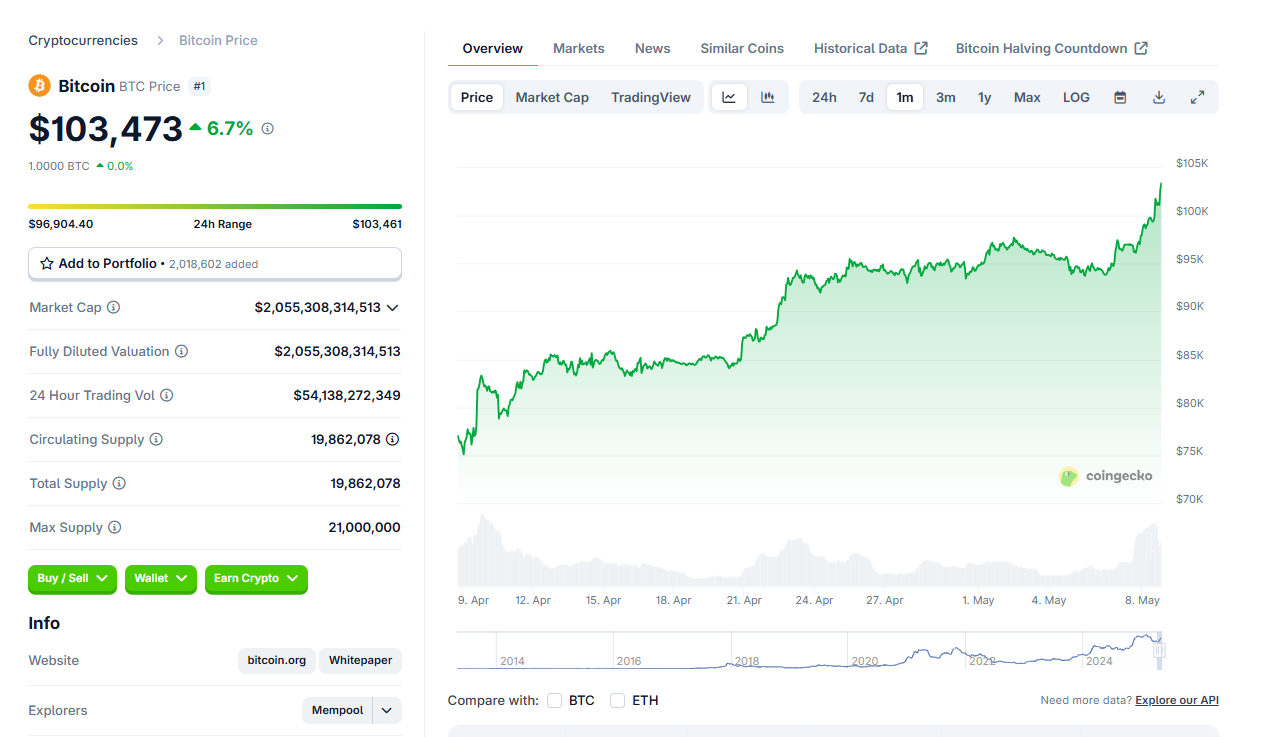This screenshot has height=737, width=1269.
Task: Open the Earn Crypto dropdown
Action: click(x=256, y=579)
